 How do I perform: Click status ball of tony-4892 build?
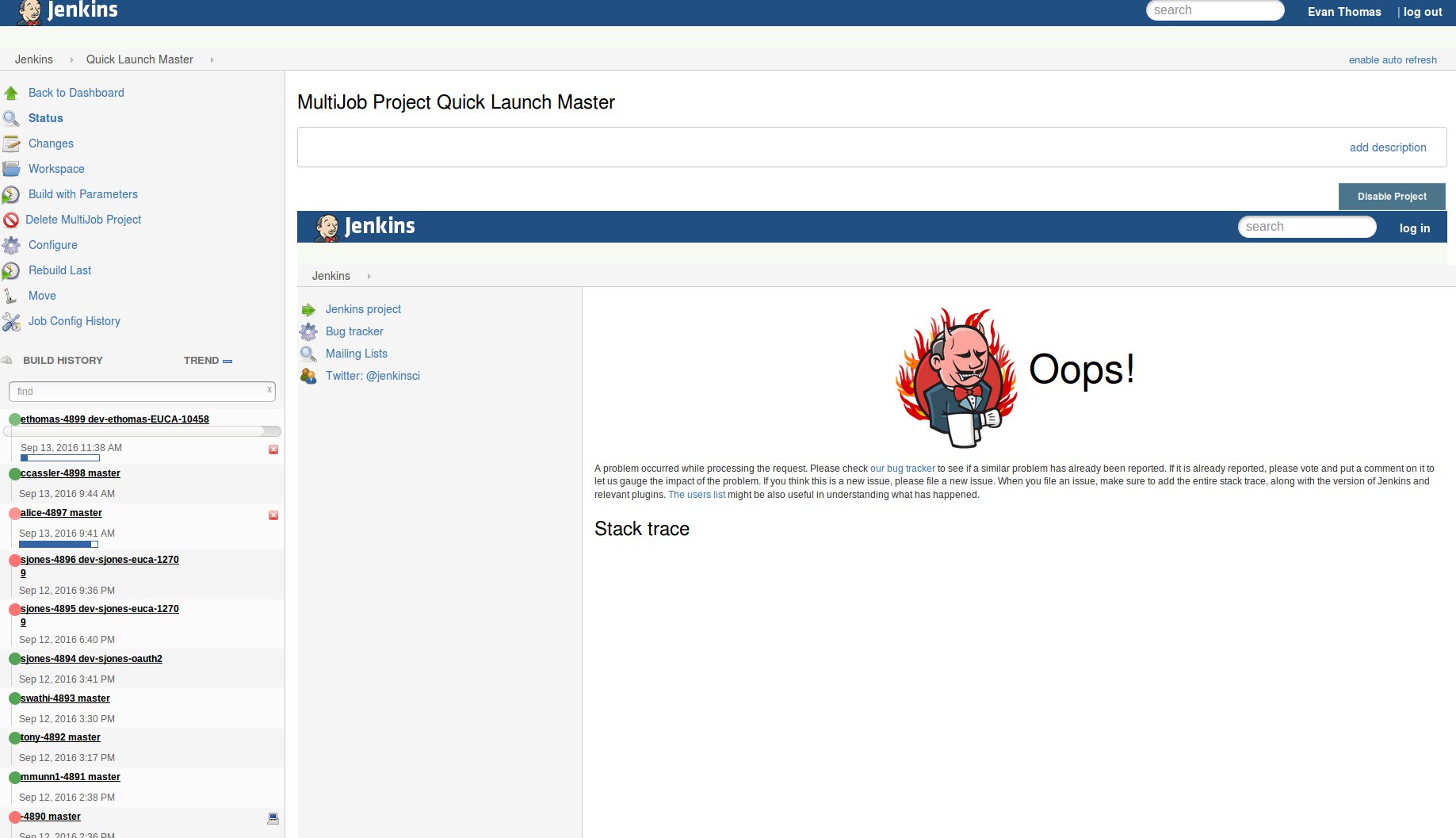tap(14, 737)
